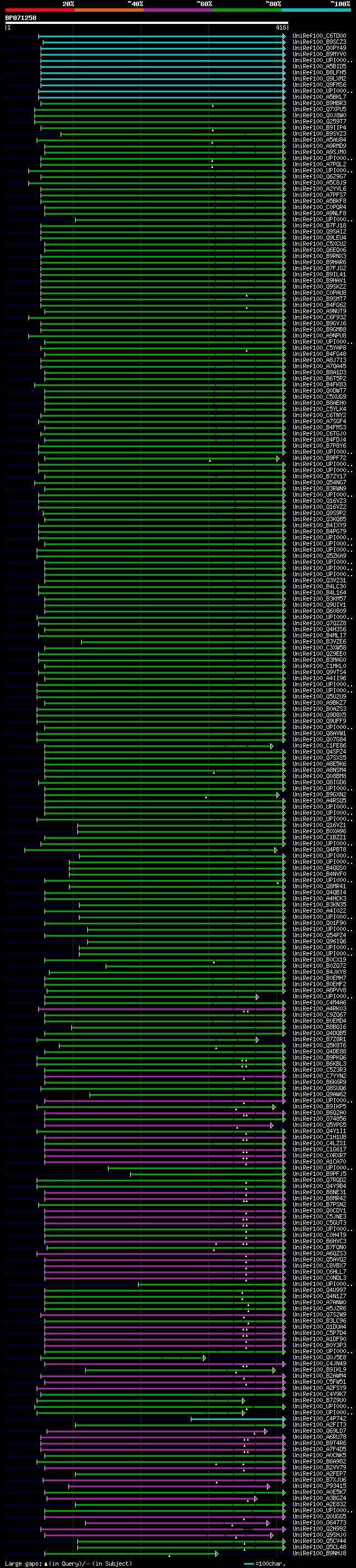Screen dimensions: 356x1568
Task: Select the UniRef100_B9IL41 label
Action: click(319, 275)
